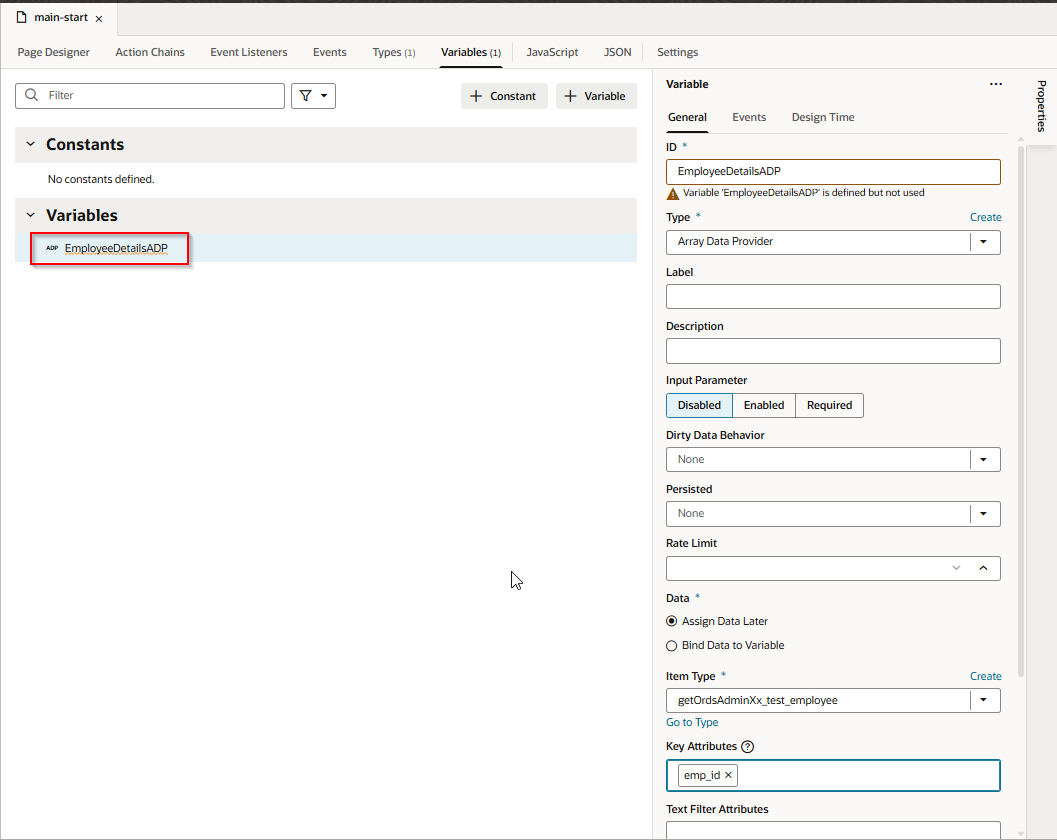Select Assign Data Later radio option
The height and width of the screenshot is (840, 1057).
672,621
